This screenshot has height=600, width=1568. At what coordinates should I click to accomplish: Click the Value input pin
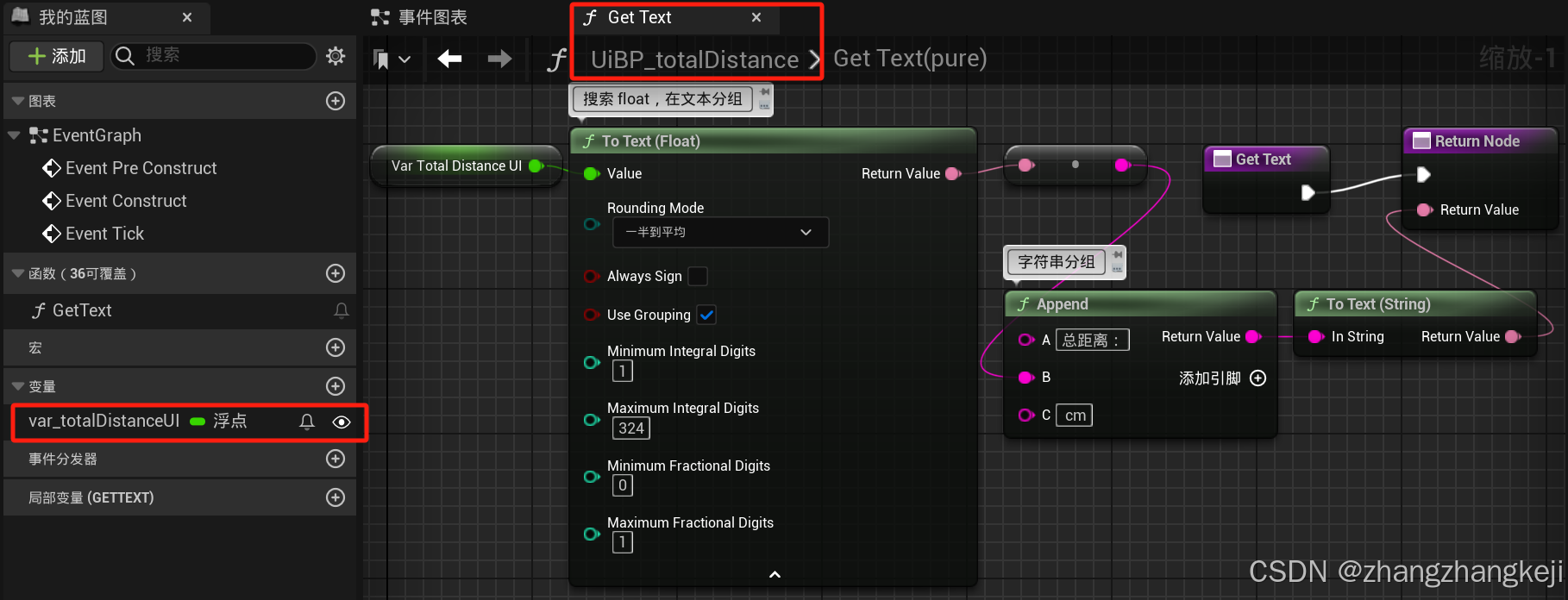click(592, 173)
